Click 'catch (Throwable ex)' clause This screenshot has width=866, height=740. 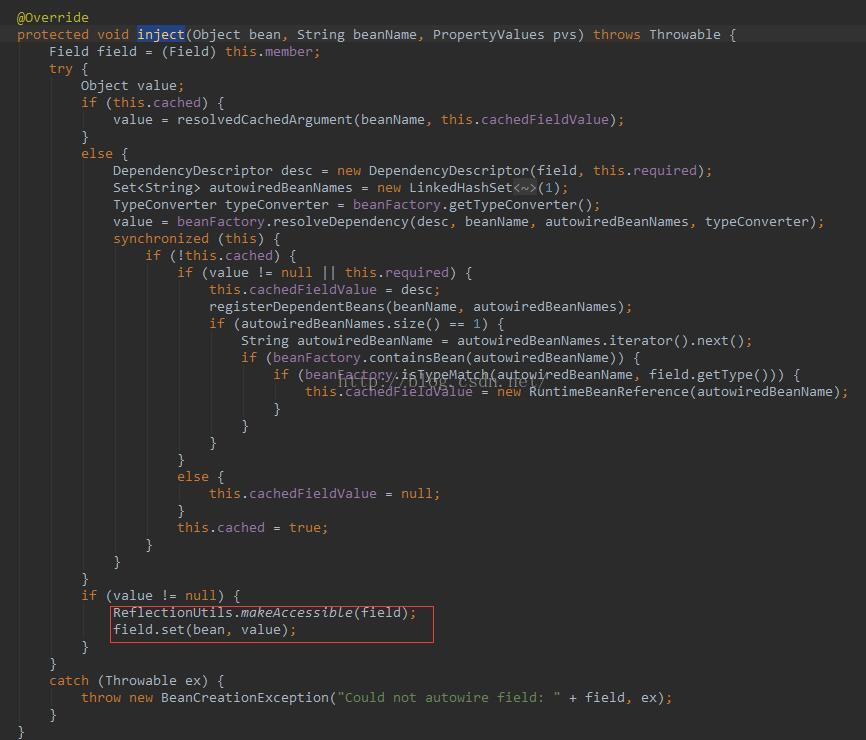[129, 681]
